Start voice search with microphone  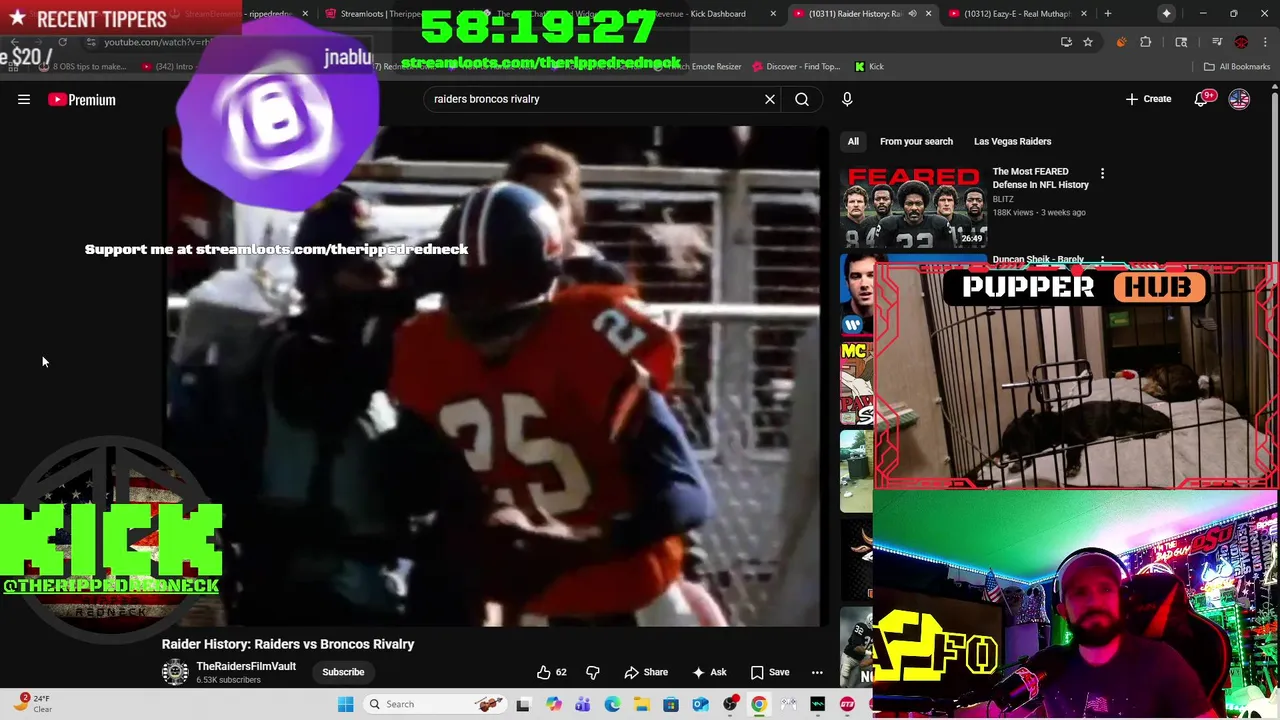[847, 99]
